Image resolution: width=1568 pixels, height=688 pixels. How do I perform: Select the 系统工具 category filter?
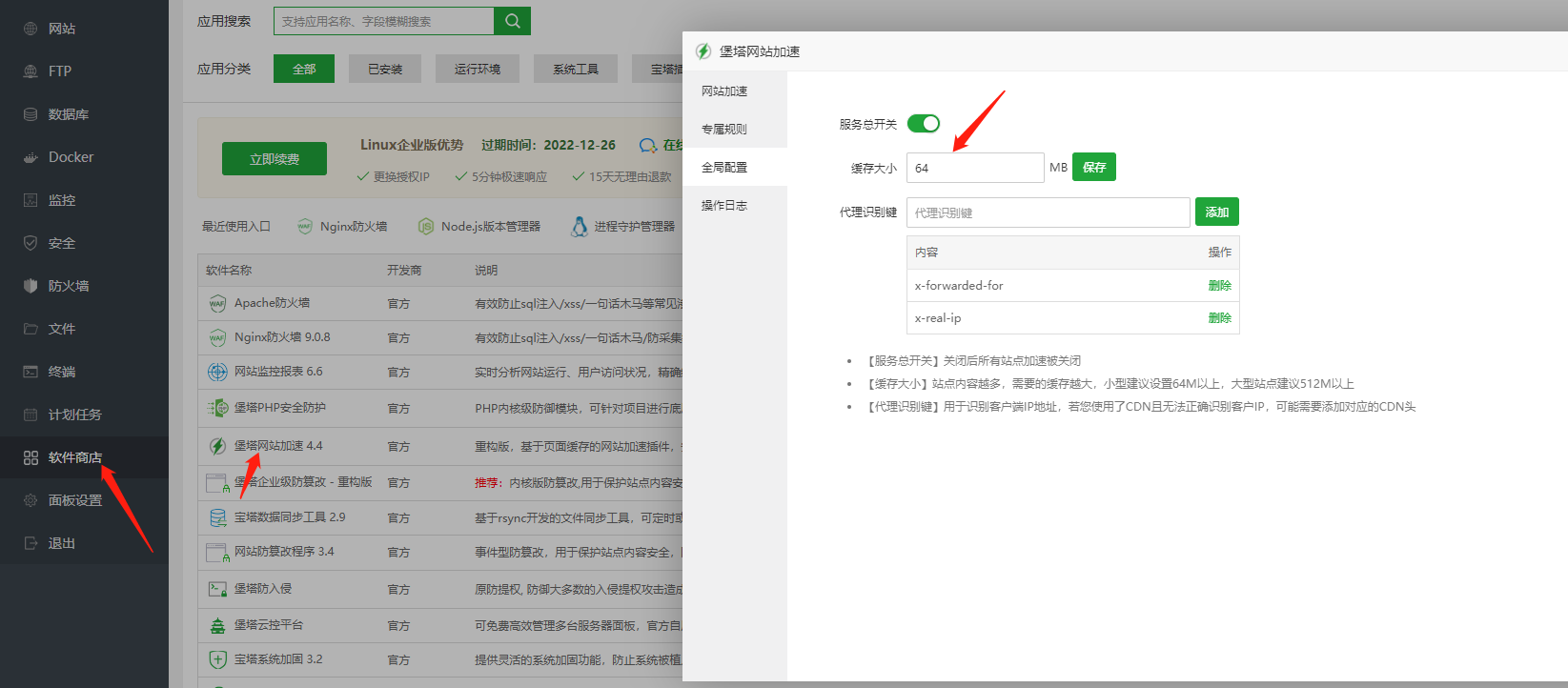click(x=576, y=69)
